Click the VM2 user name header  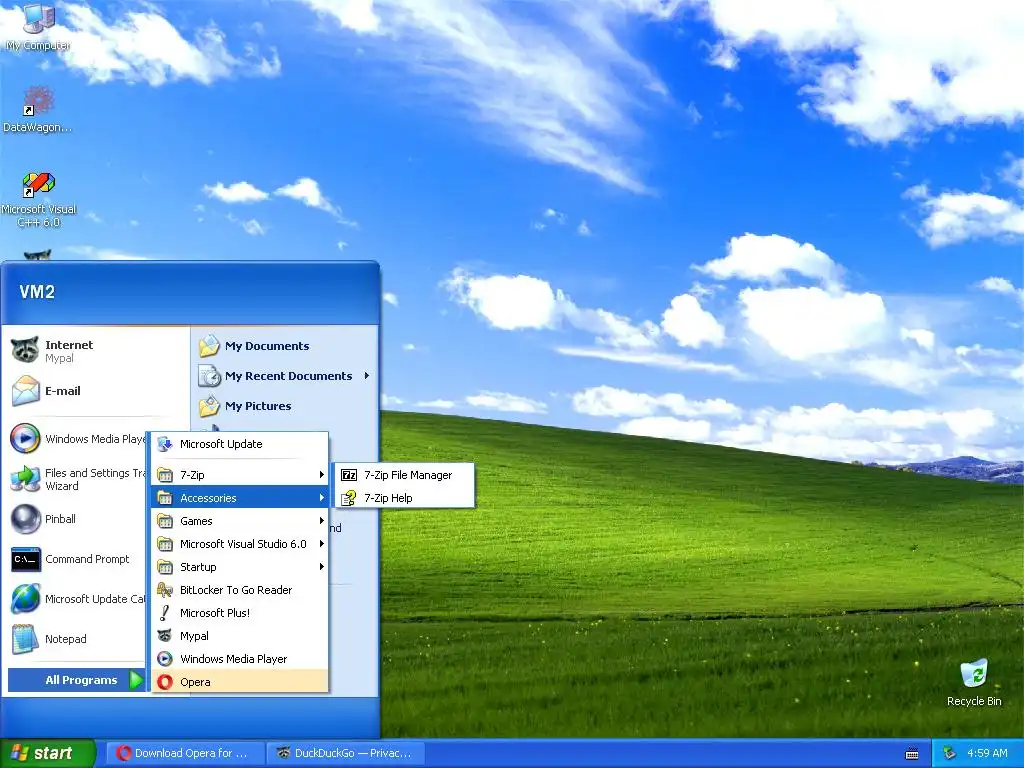point(37,291)
